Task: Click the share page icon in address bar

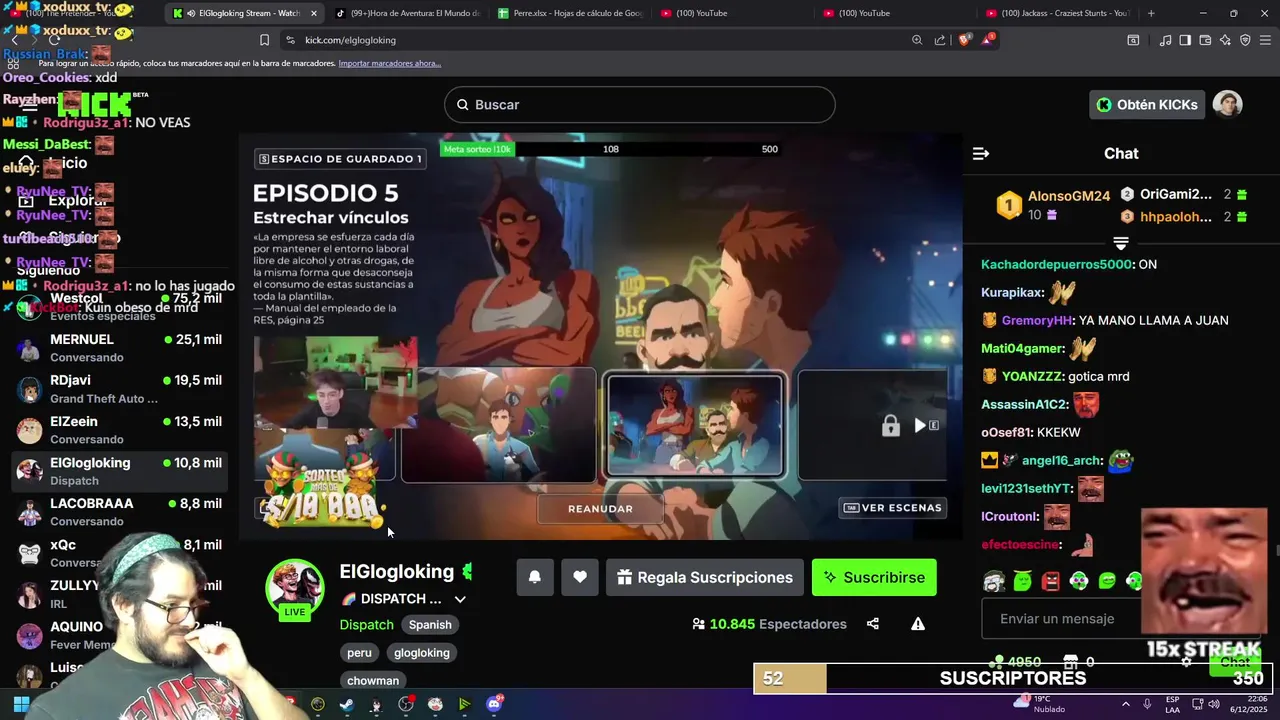Action: (x=940, y=40)
